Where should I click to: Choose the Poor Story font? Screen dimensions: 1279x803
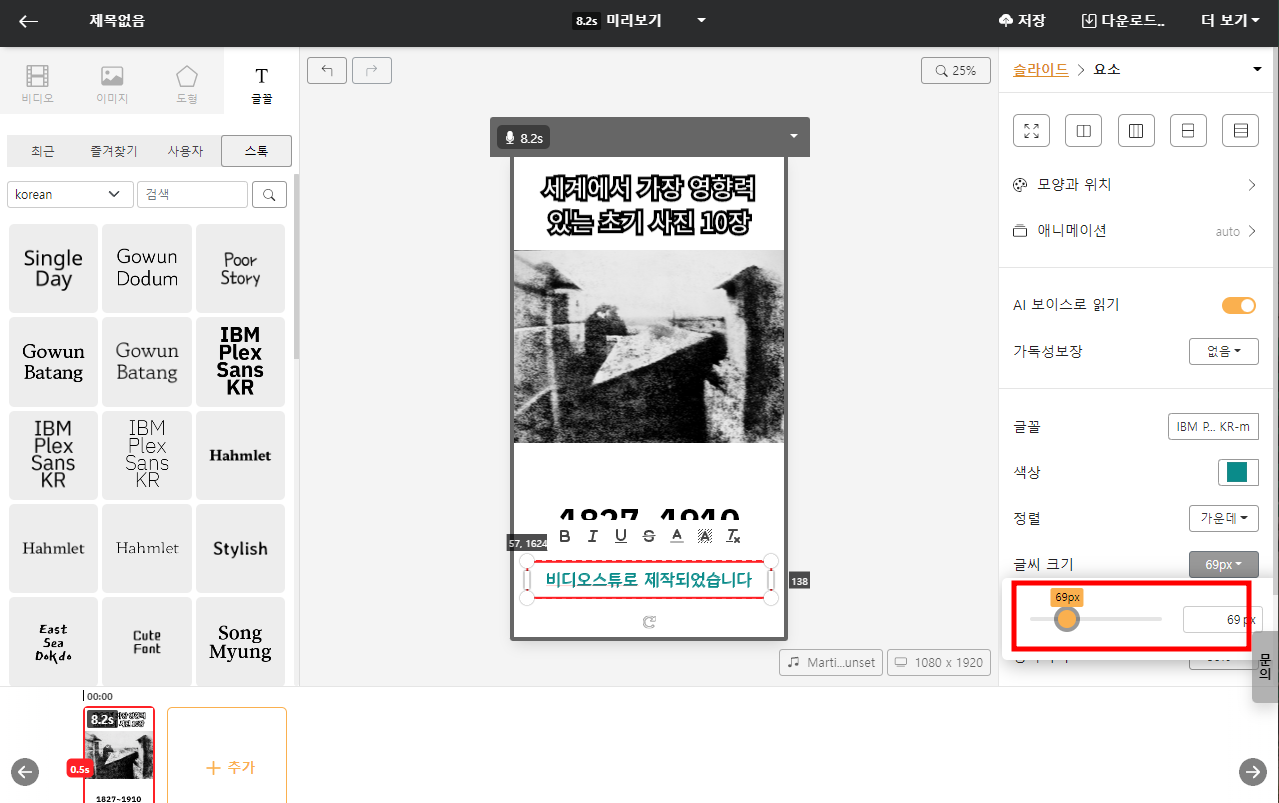click(x=240, y=268)
